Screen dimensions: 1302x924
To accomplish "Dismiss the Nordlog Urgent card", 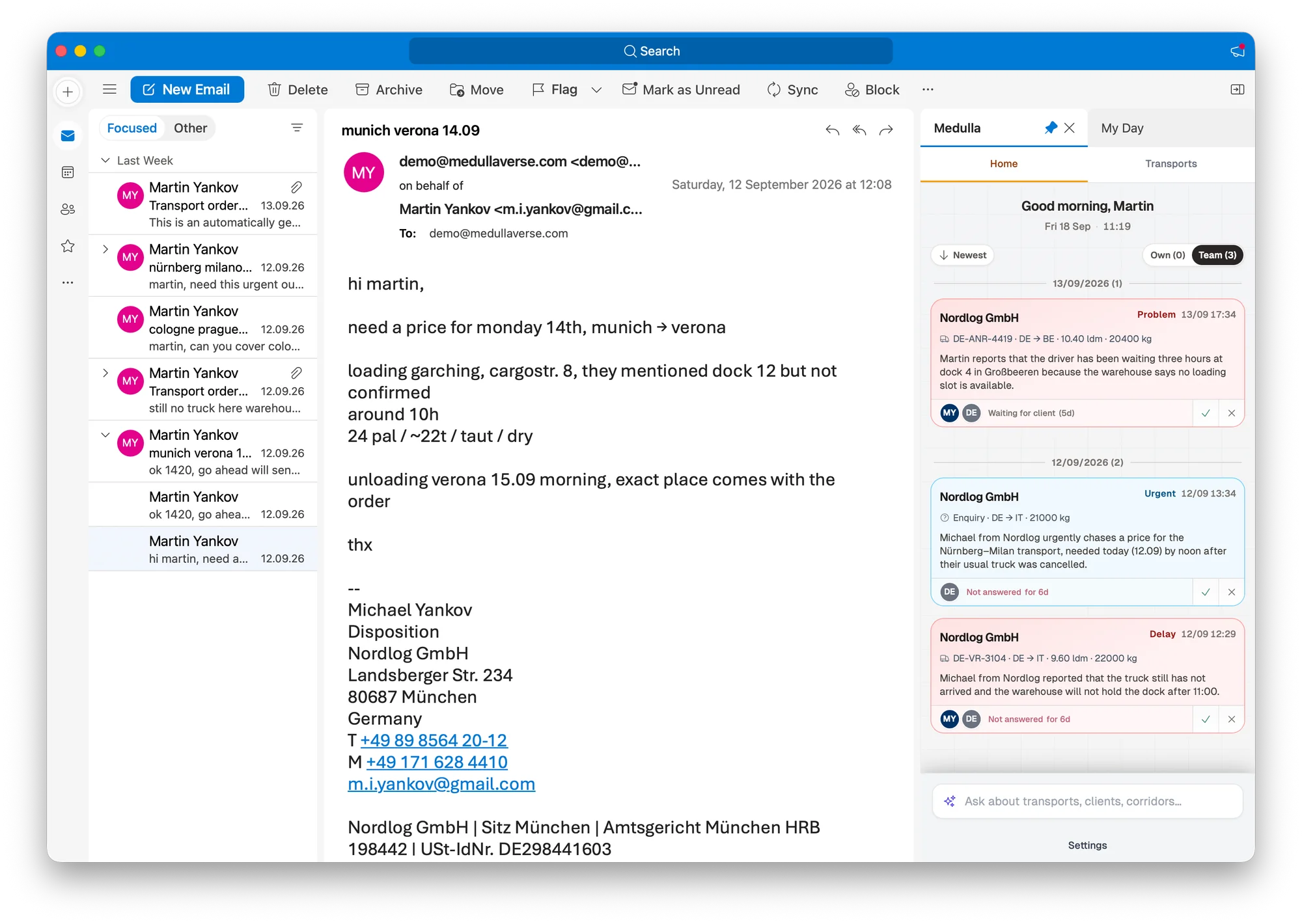I will [x=1232, y=592].
